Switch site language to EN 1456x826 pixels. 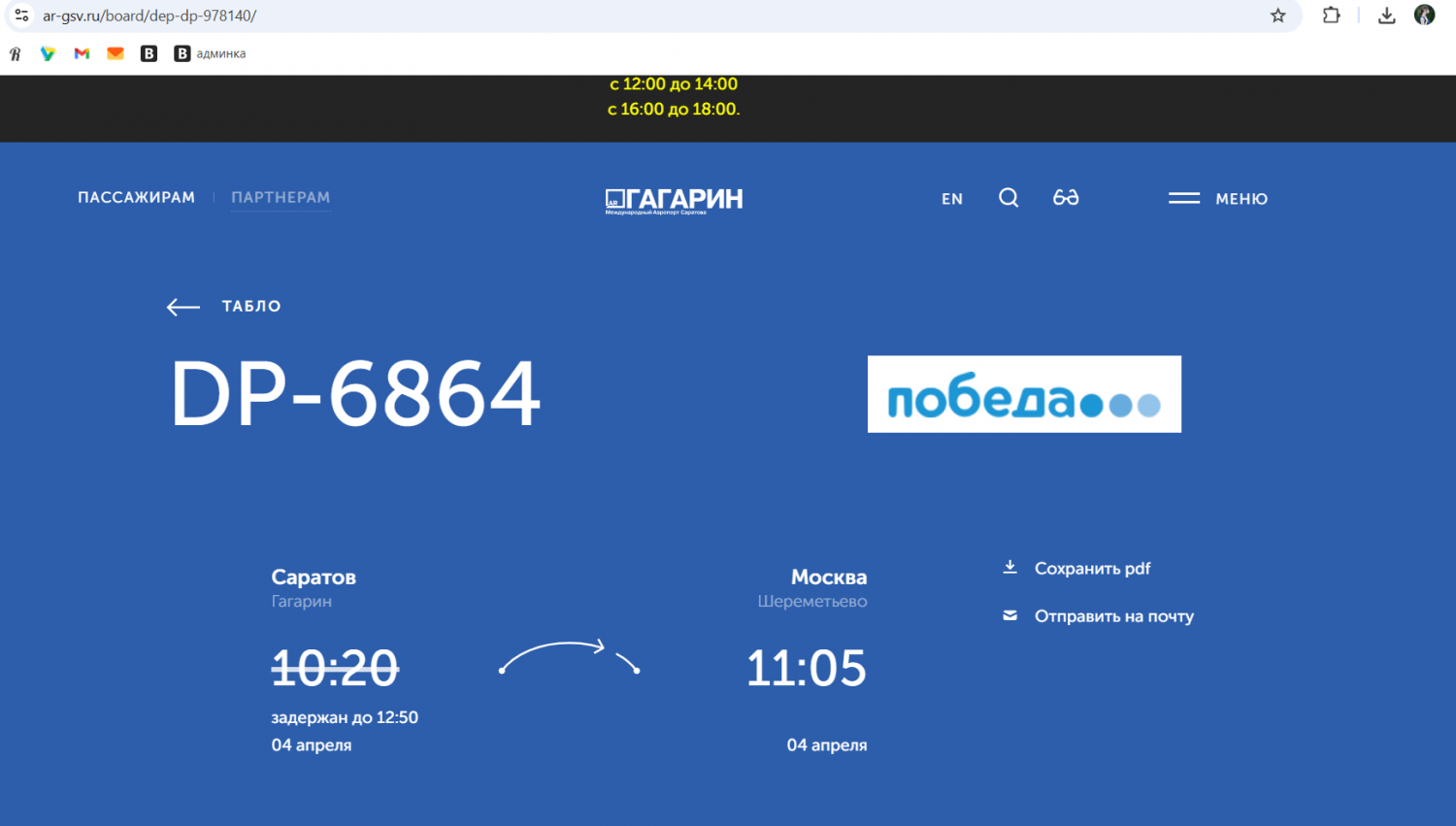coord(951,199)
